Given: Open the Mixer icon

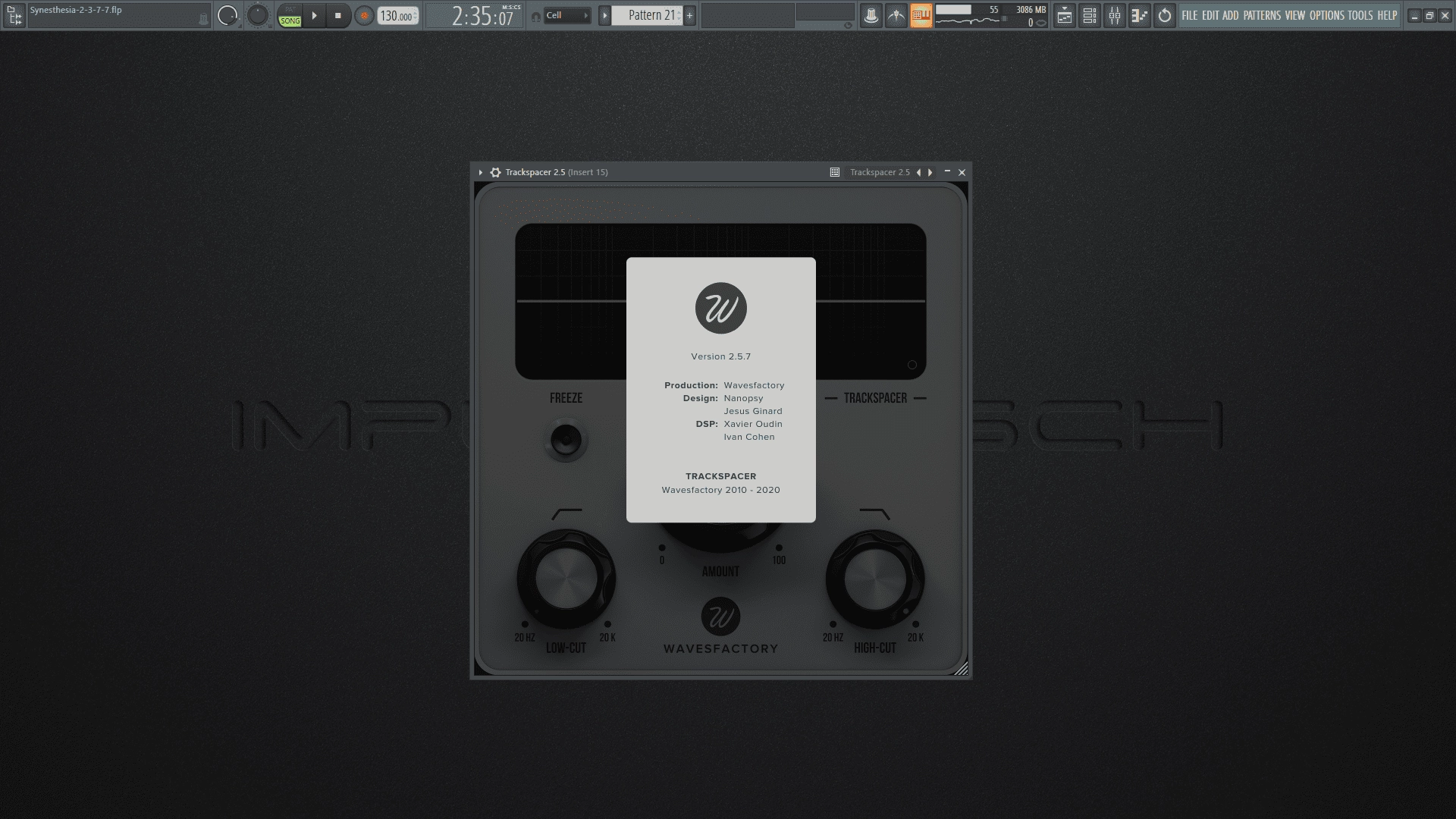Looking at the screenshot, I should pyautogui.click(x=1115, y=15).
